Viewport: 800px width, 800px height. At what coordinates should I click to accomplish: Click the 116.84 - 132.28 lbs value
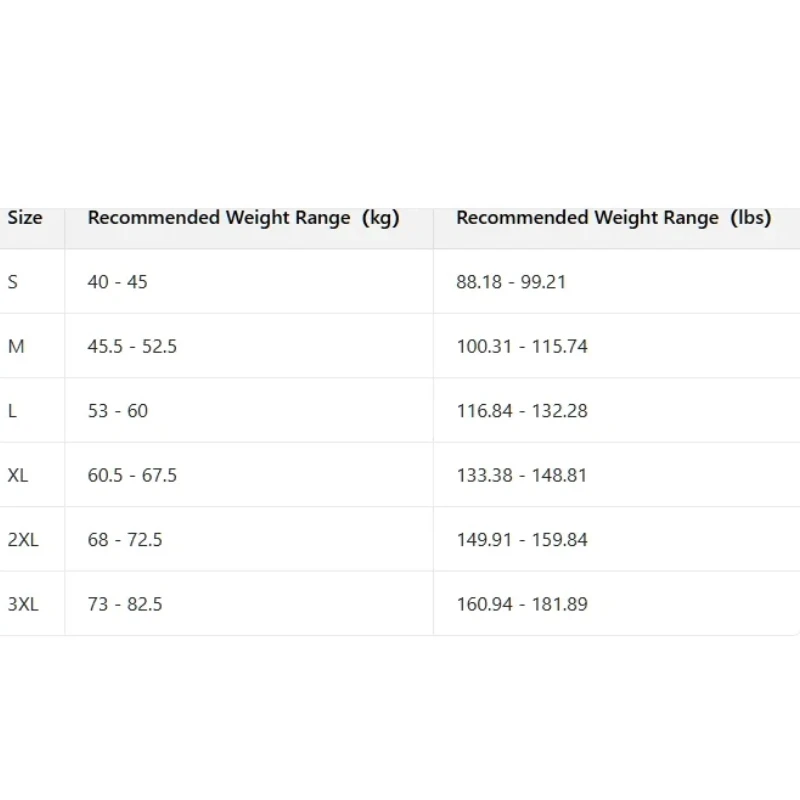click(x=522, y=411)
